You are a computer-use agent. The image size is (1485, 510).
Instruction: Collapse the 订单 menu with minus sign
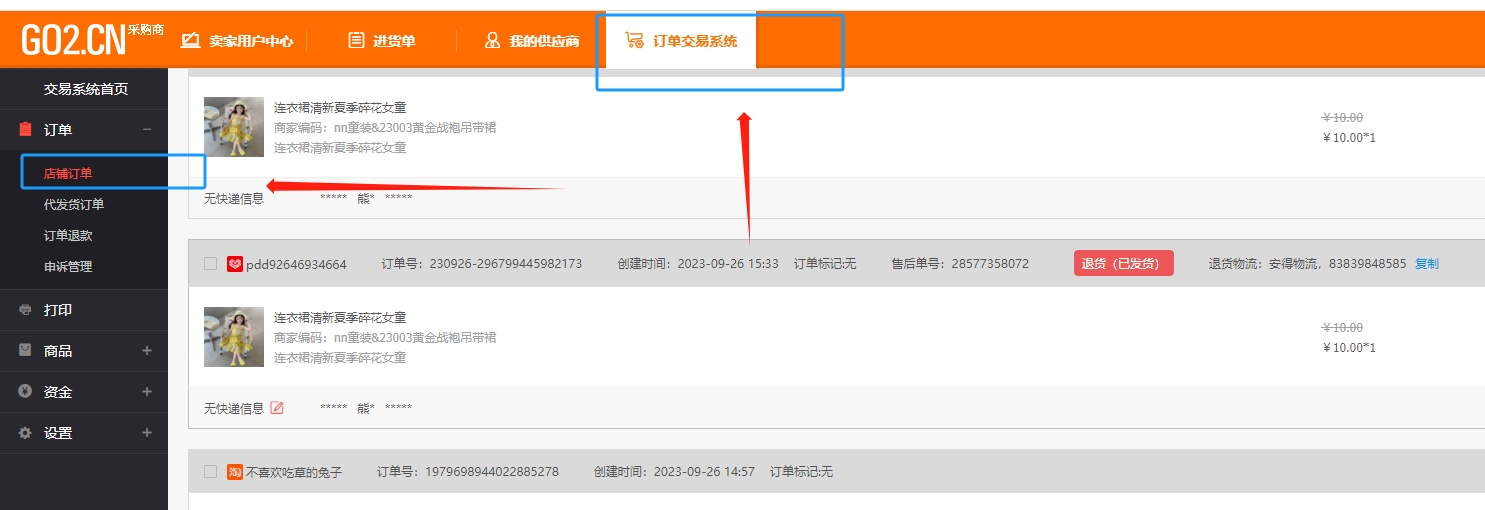(x=147, y=129)
